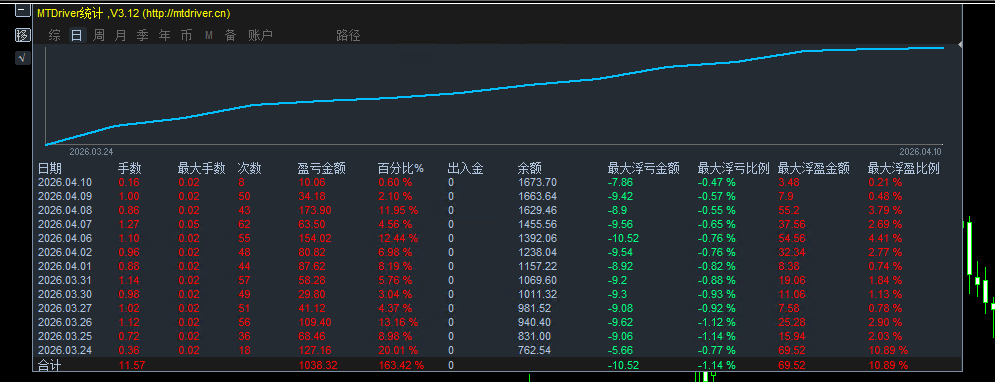Switch to the 综 summary tab
The width and height of the screenshot is (995, 382).
click(x=55, y=36)
